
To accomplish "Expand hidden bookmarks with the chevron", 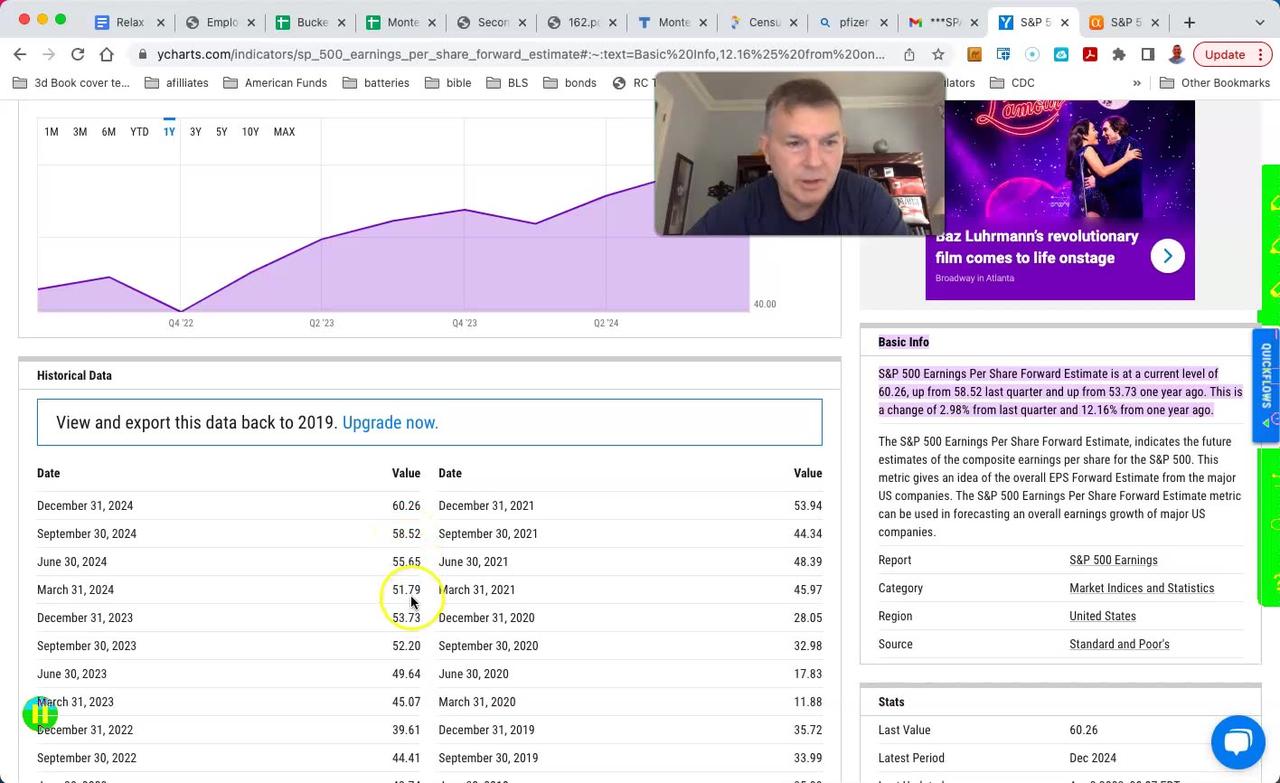I will (x=1135, y=83).
